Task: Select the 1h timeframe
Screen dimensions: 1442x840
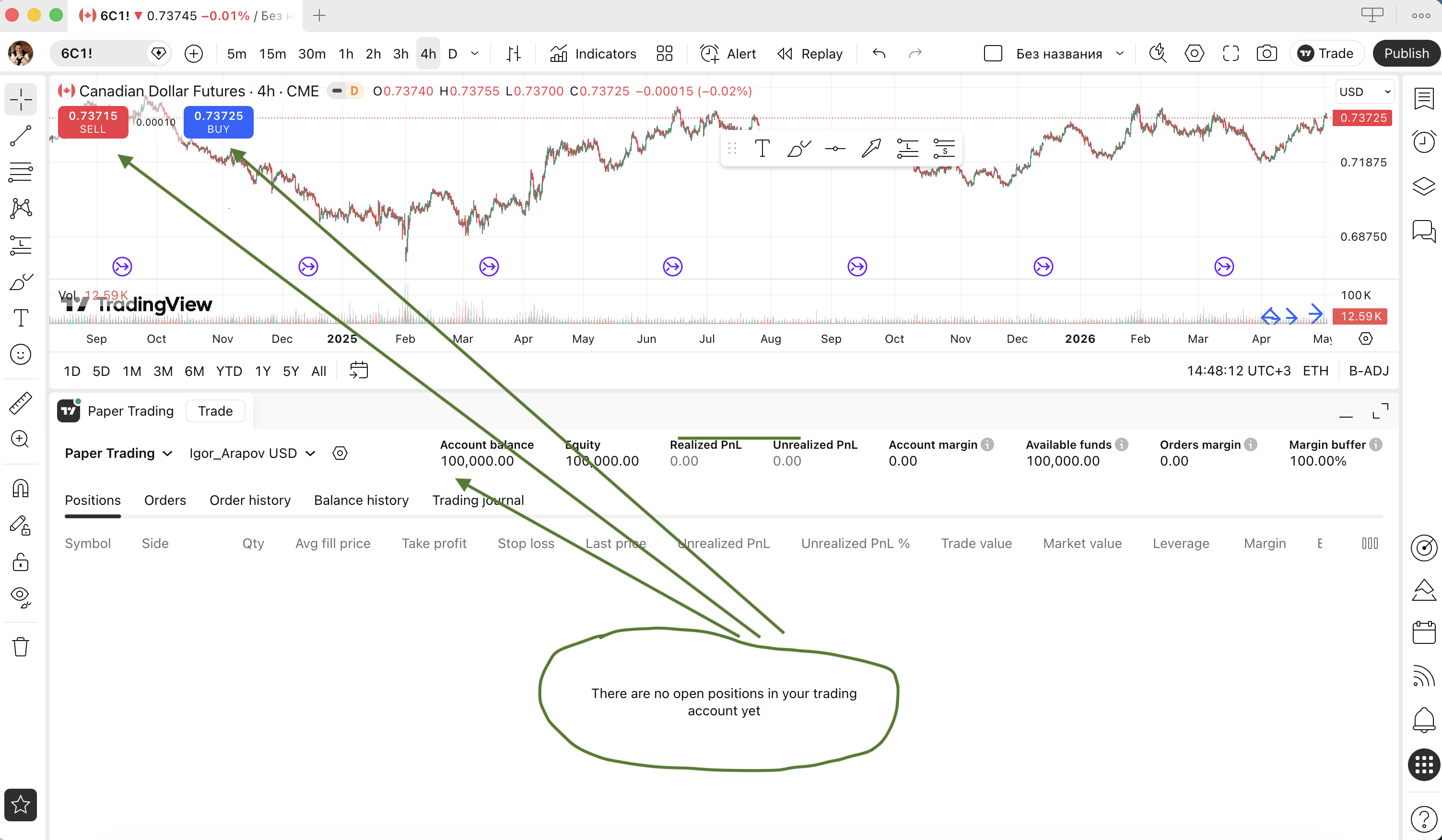Action: (x=346, y=53)
